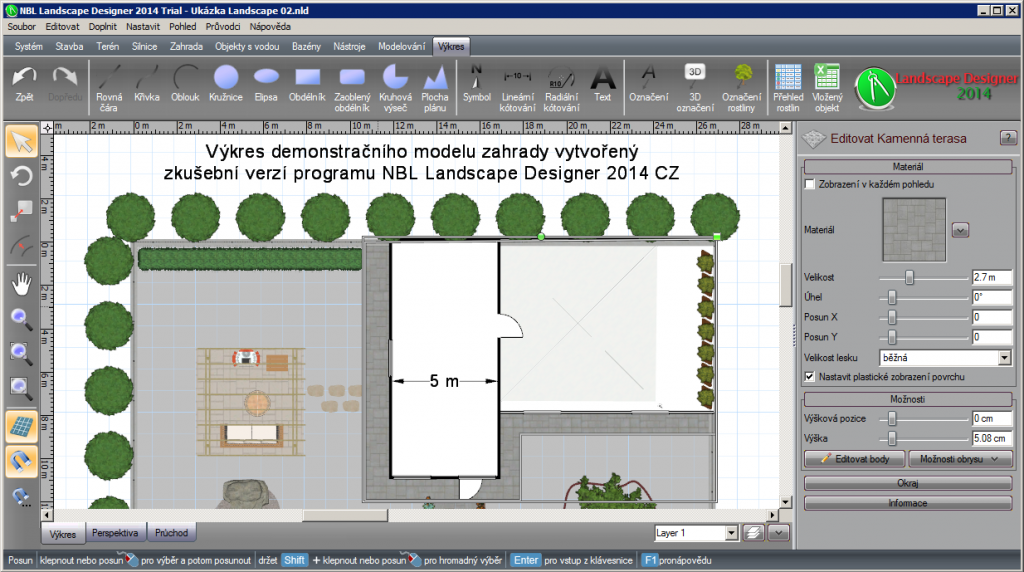Click the Velikost 2.7 m input field
This screenshot has height=572, width=1024.
tap(991, 278)
